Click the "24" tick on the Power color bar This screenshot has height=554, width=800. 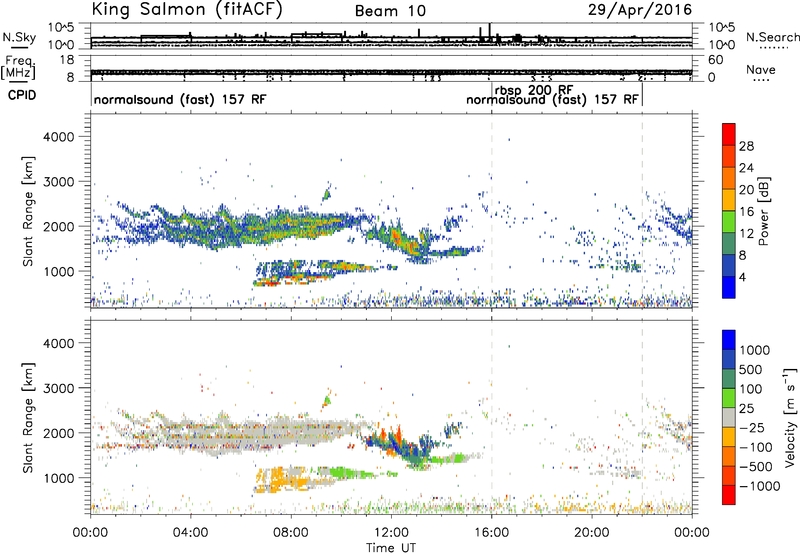click(746, 168)
